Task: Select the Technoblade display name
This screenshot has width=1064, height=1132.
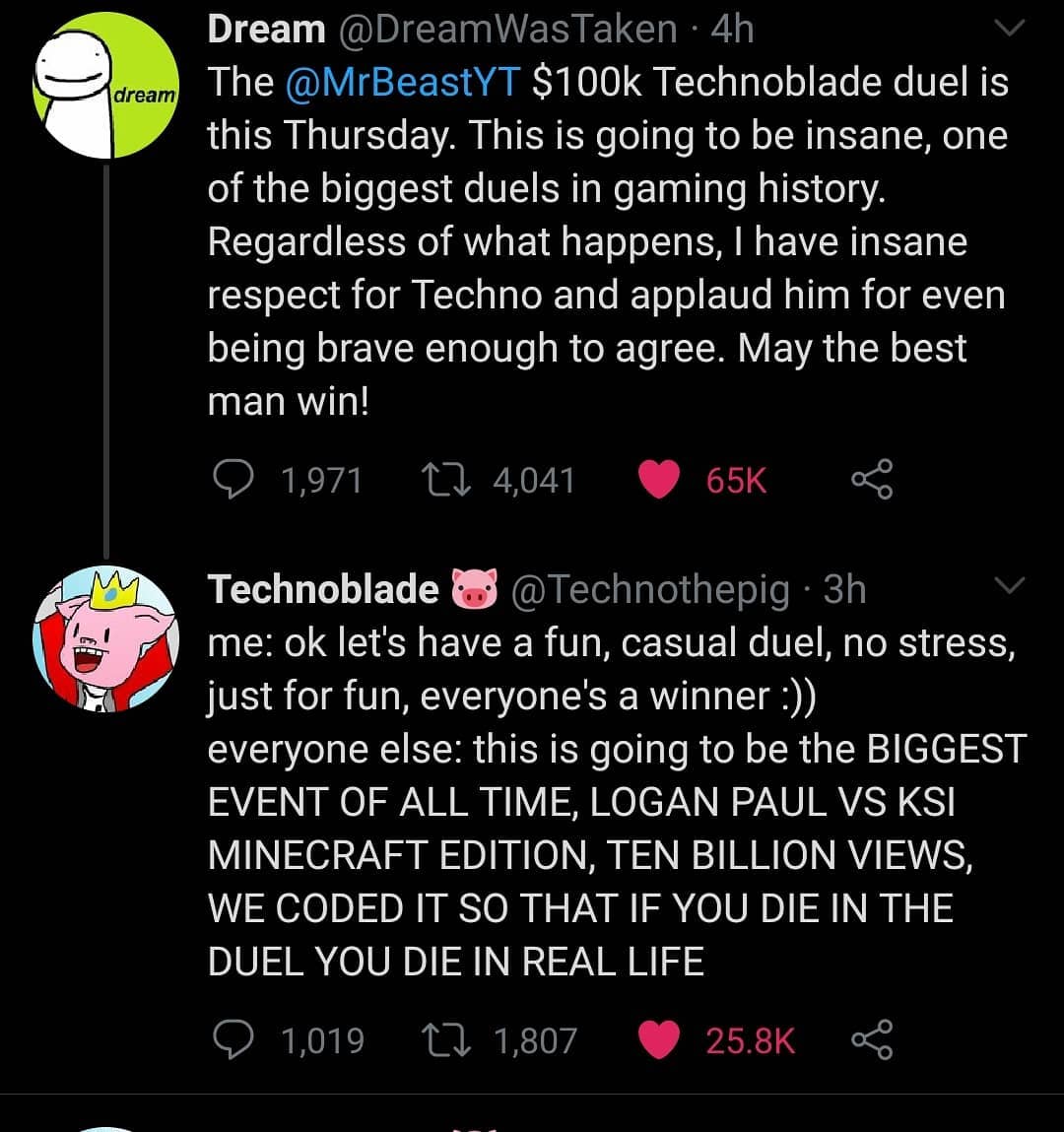Action: click(x=323, y=589)
